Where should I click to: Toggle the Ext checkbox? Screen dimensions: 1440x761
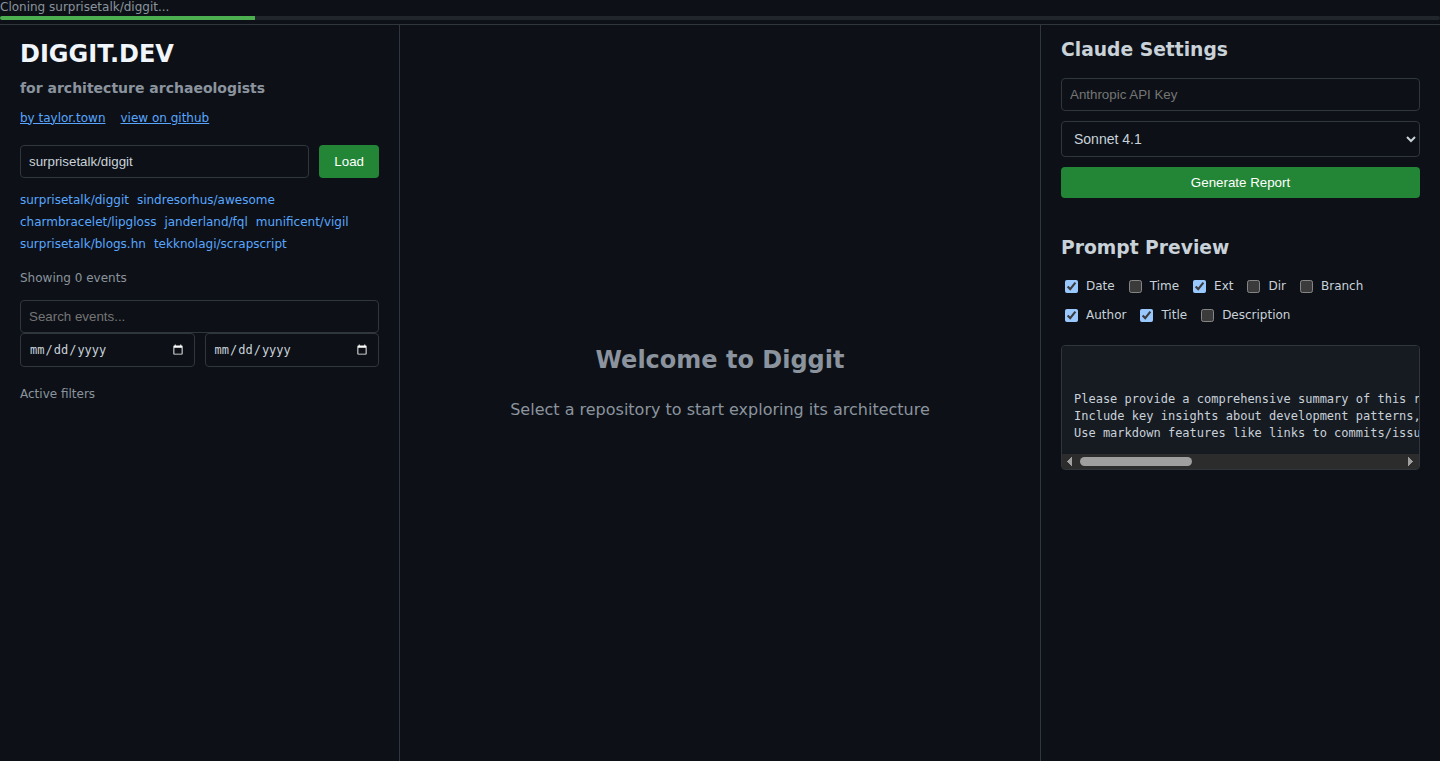[x=1200, y=286]
